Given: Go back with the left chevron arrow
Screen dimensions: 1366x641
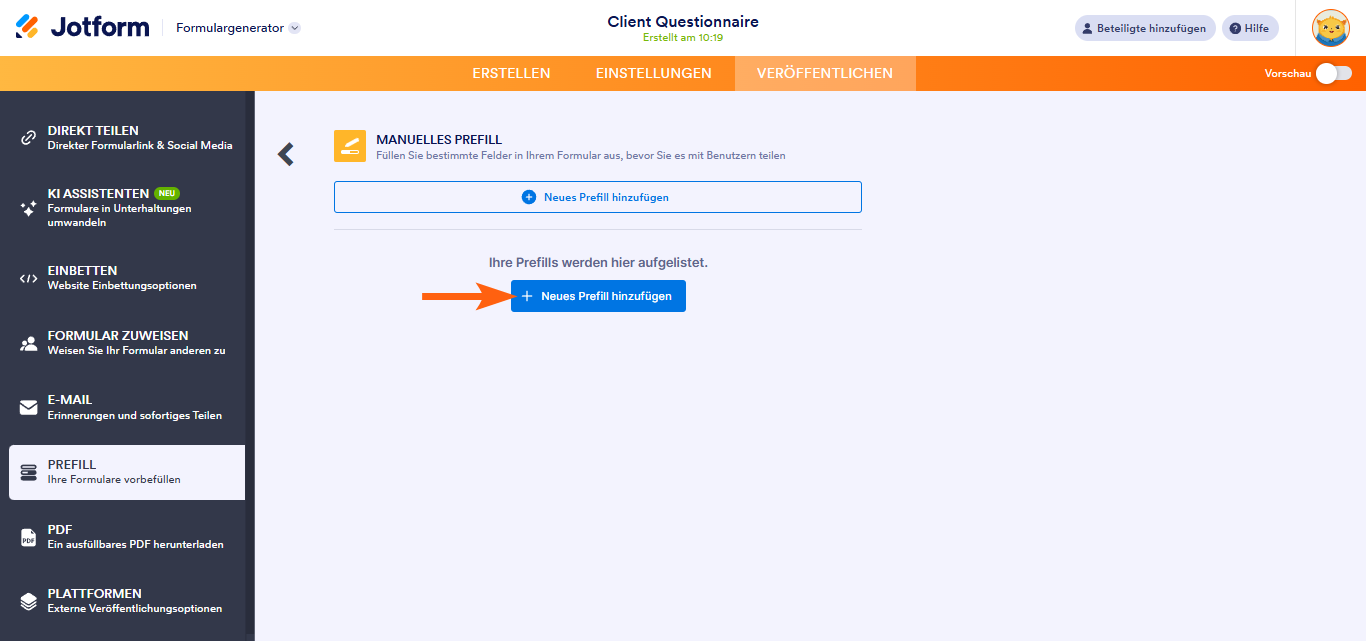Looking at the screenshot, I should click(x=286, y=153).
